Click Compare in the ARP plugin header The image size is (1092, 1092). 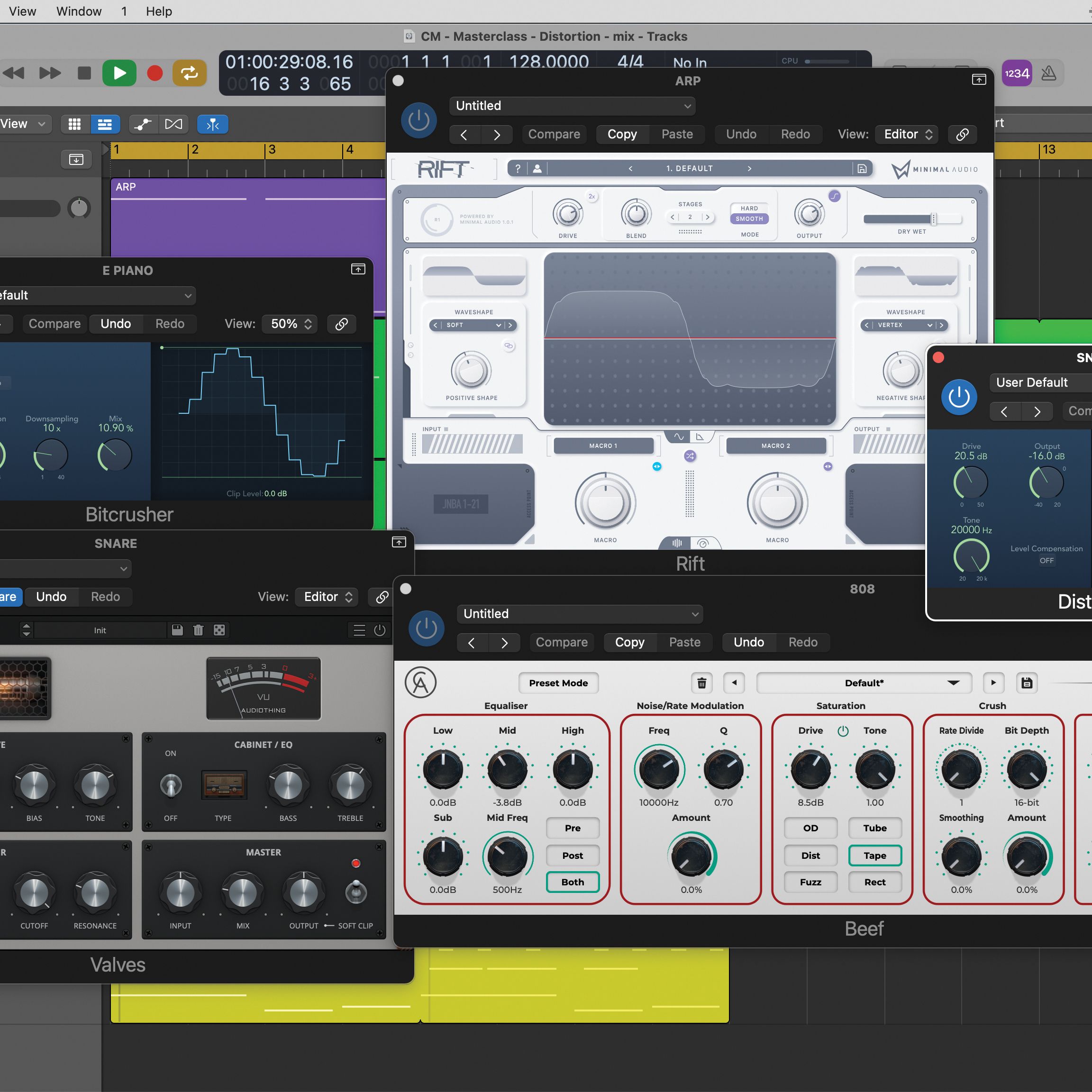pos(554,134)
